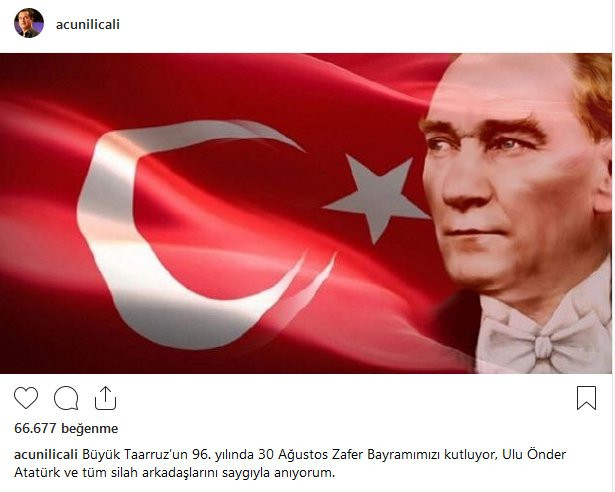Save the post with the bookmark icon
Screen dimensions: 615x492
[x=586, y=398]
